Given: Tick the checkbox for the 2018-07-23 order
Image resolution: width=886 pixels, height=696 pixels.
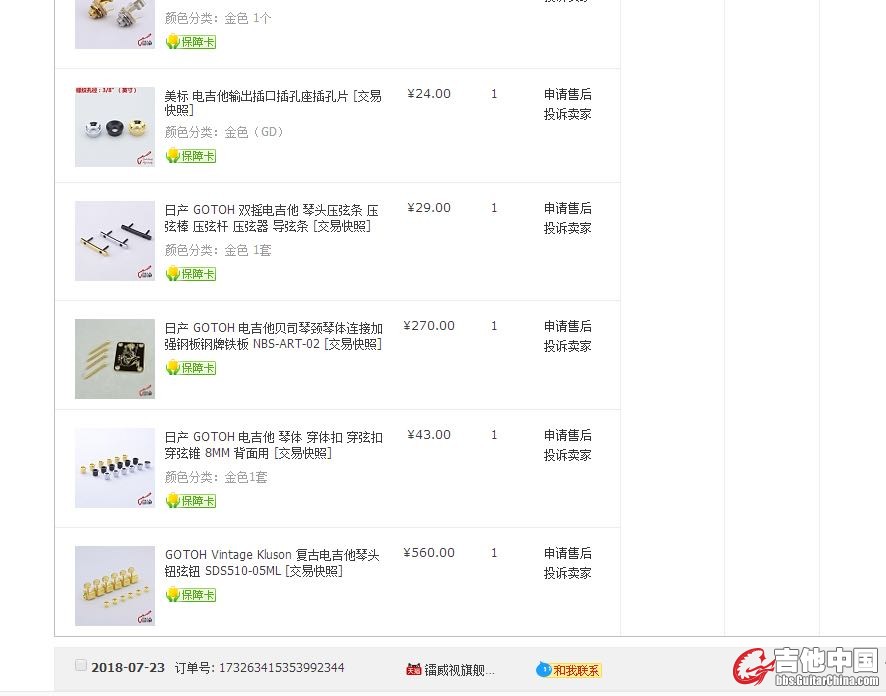Looking at the screenshot, I should click(81, 665).
